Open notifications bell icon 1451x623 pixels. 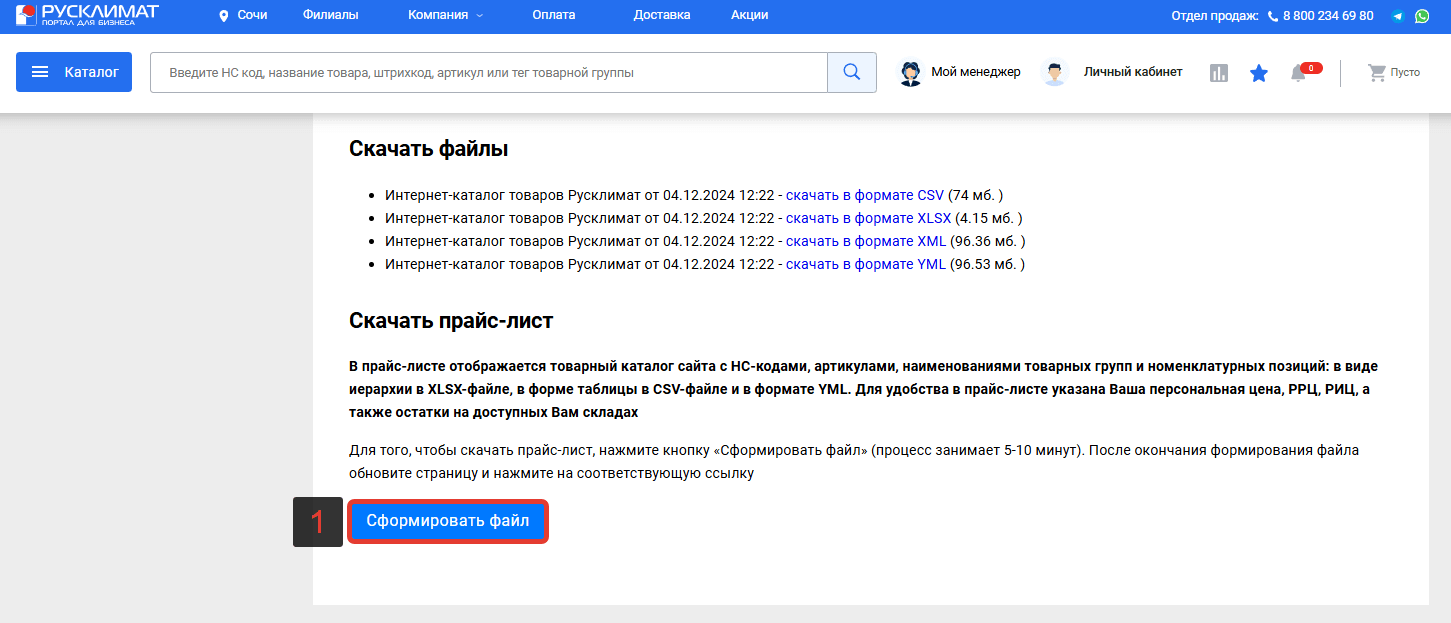pos(1298,73)
